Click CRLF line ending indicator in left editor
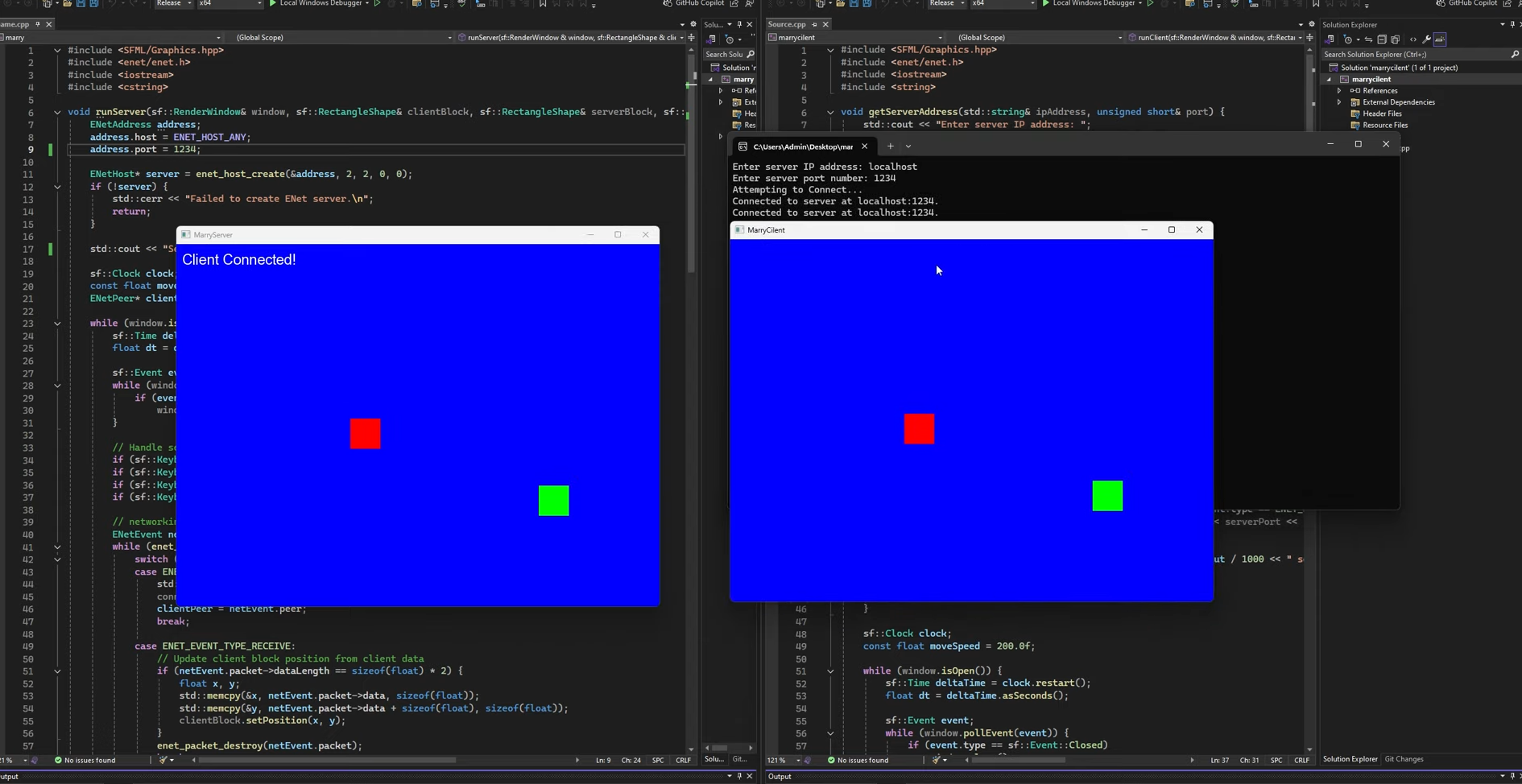Image resolution: width=1522 pixels, height=784 pixels. (x=683, y=760)
